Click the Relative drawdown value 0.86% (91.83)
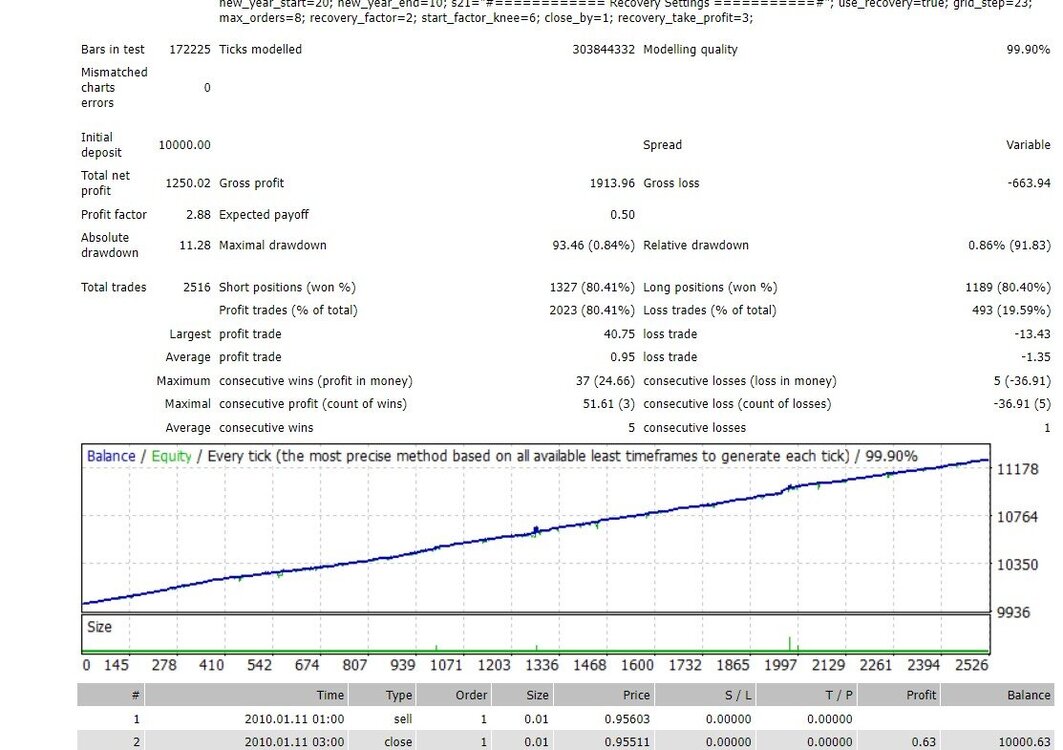This screenshot has height=750, width=1063. (x=1009, y=245)
